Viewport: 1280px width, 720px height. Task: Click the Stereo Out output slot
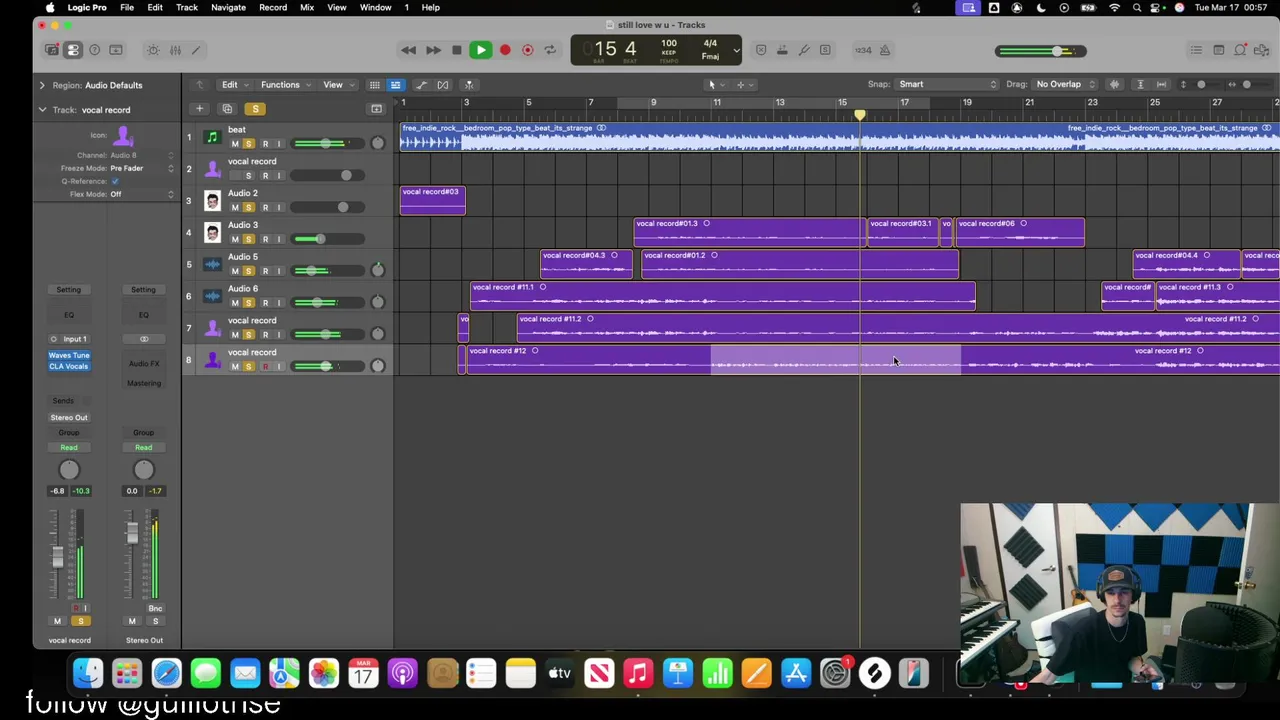(x=69, y=417)
